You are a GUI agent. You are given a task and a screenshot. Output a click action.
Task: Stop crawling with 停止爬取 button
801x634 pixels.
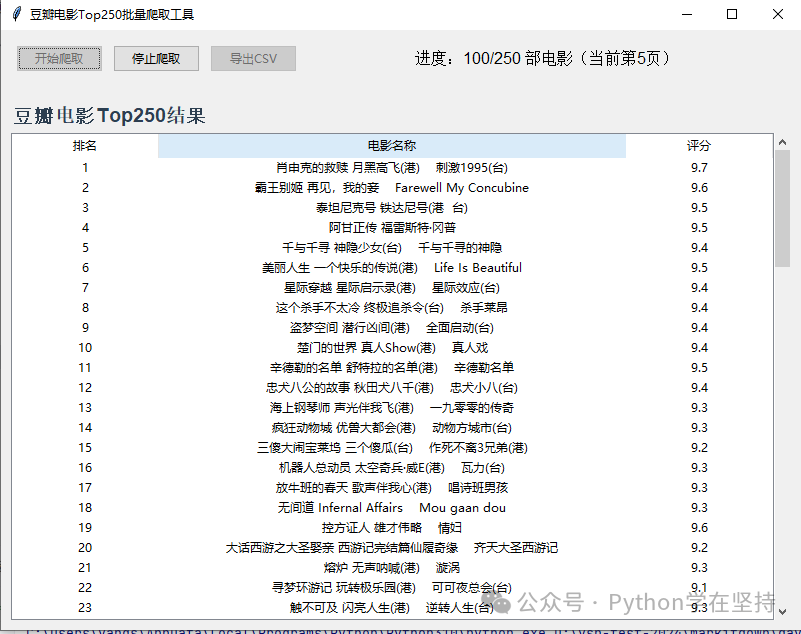tap(156, 58)
